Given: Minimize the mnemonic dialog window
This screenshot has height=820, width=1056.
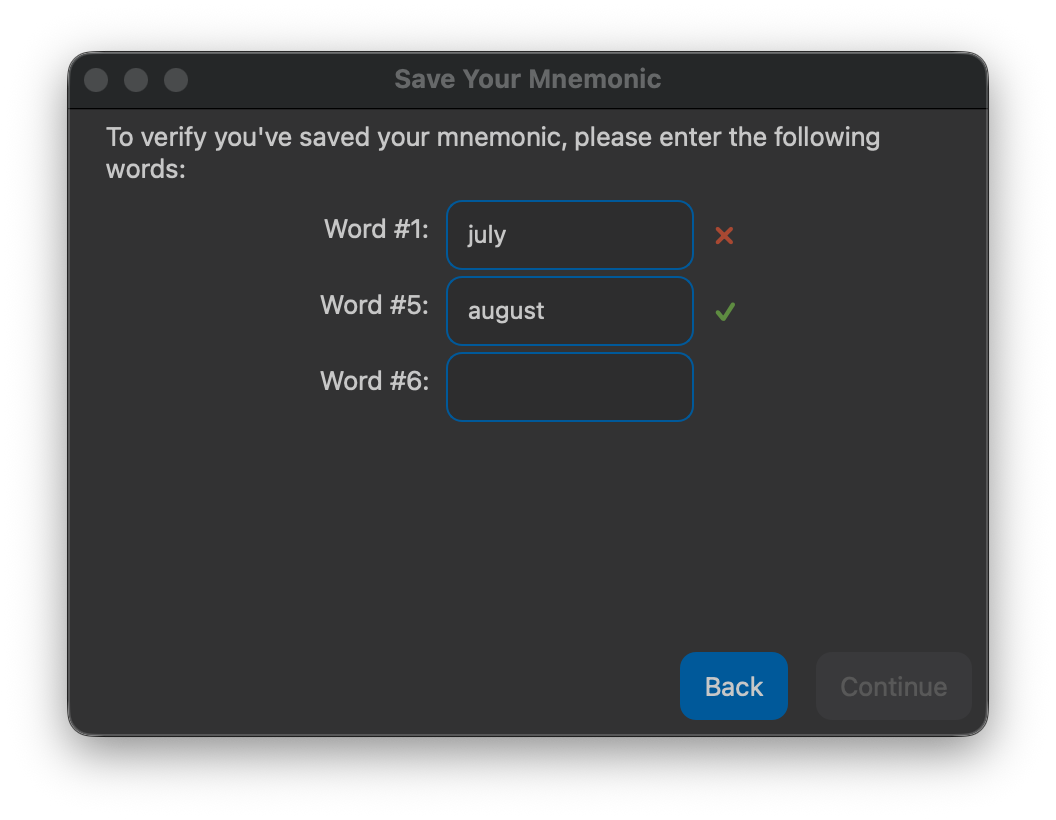Looking at the screenshot, I should point(136,80).
